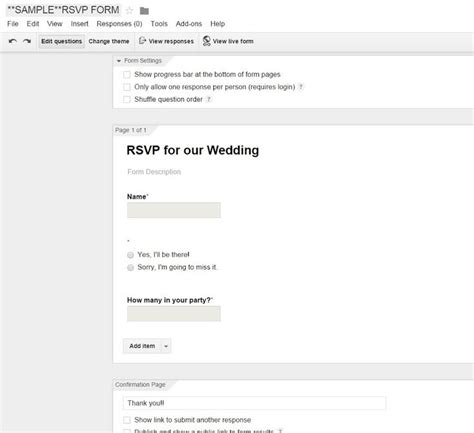
Task: Click the help icon beside Shuffle question order
Action: point(209,99)
